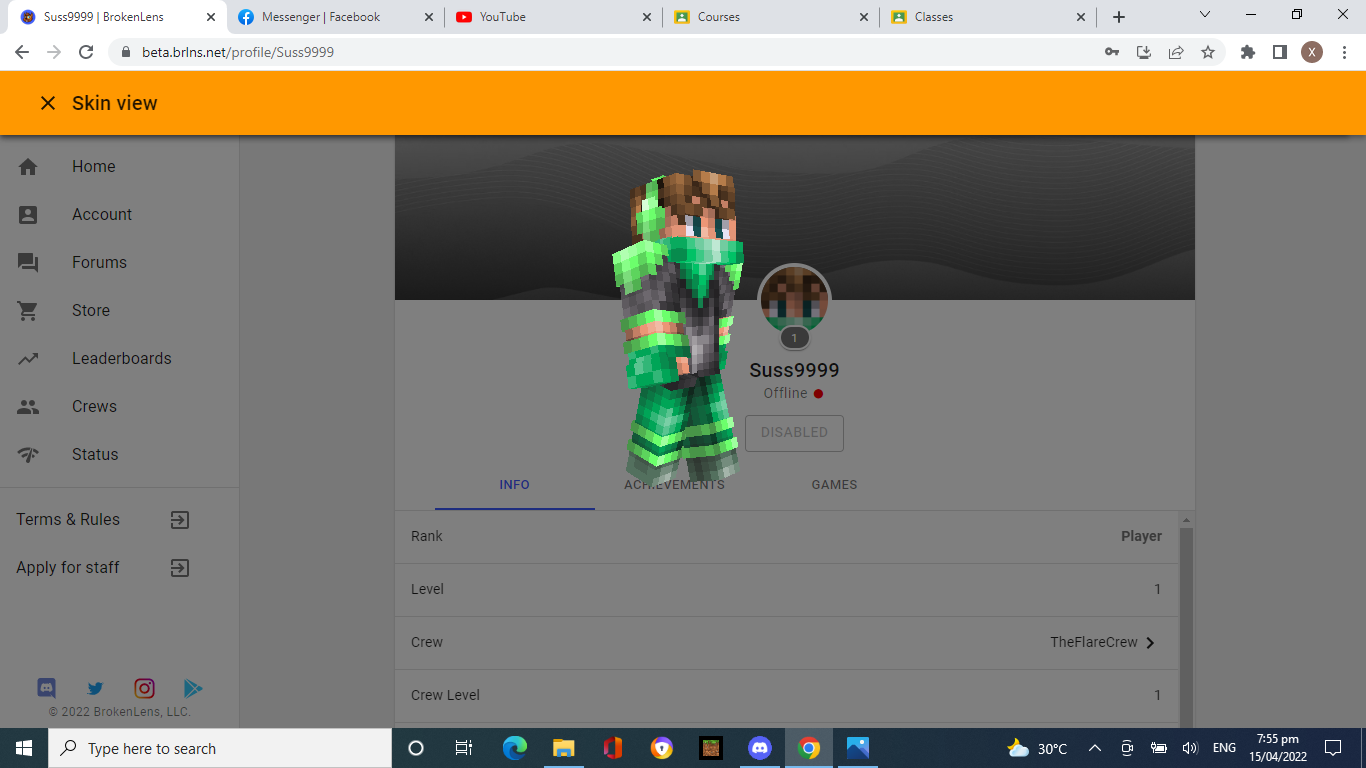Open the Leaderboards sidebar link
The height and width of the screenshot is (768, 1366).
click(122, 359)
